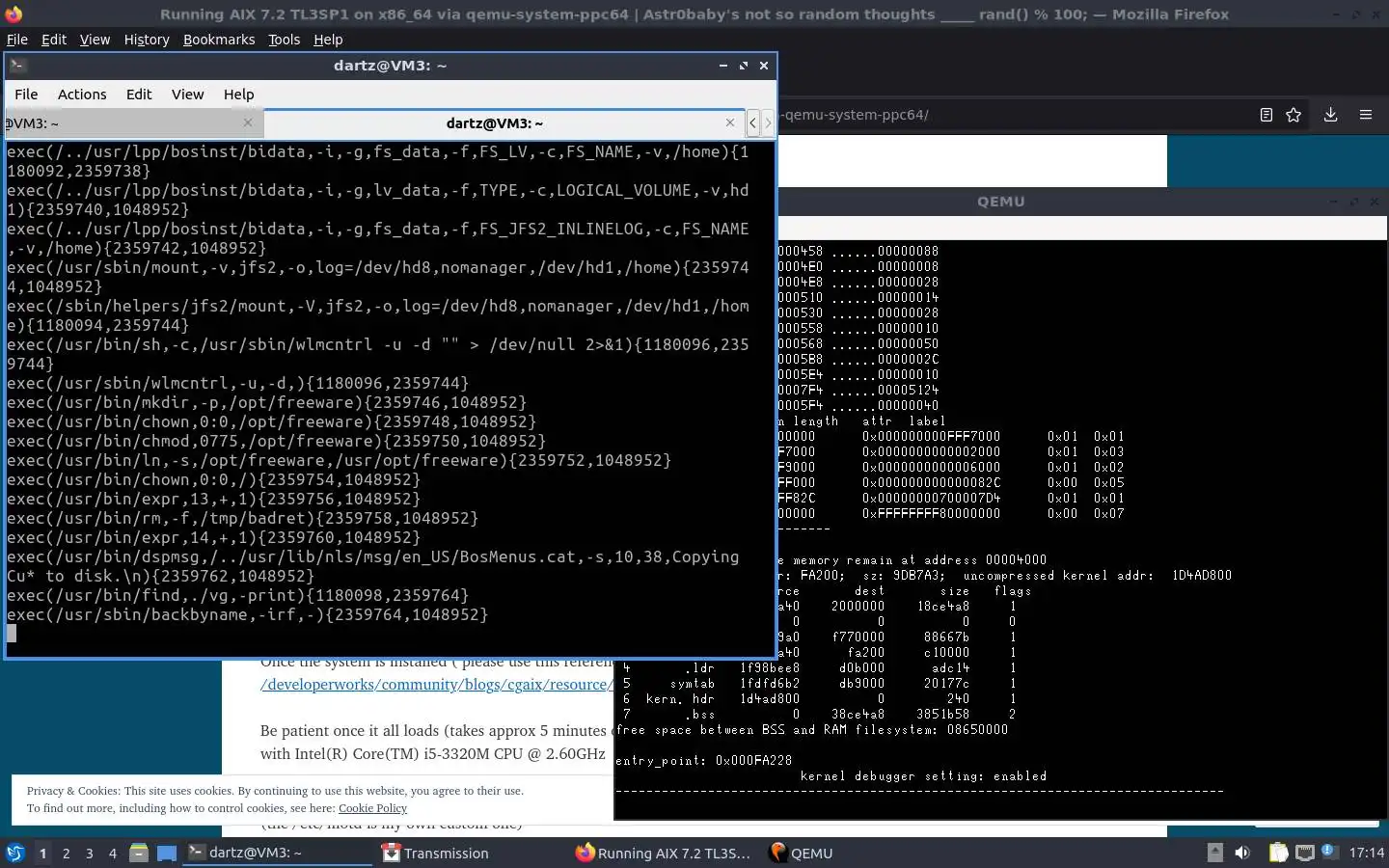
Task: Switch to workspace 1
Action: point(42,853)
